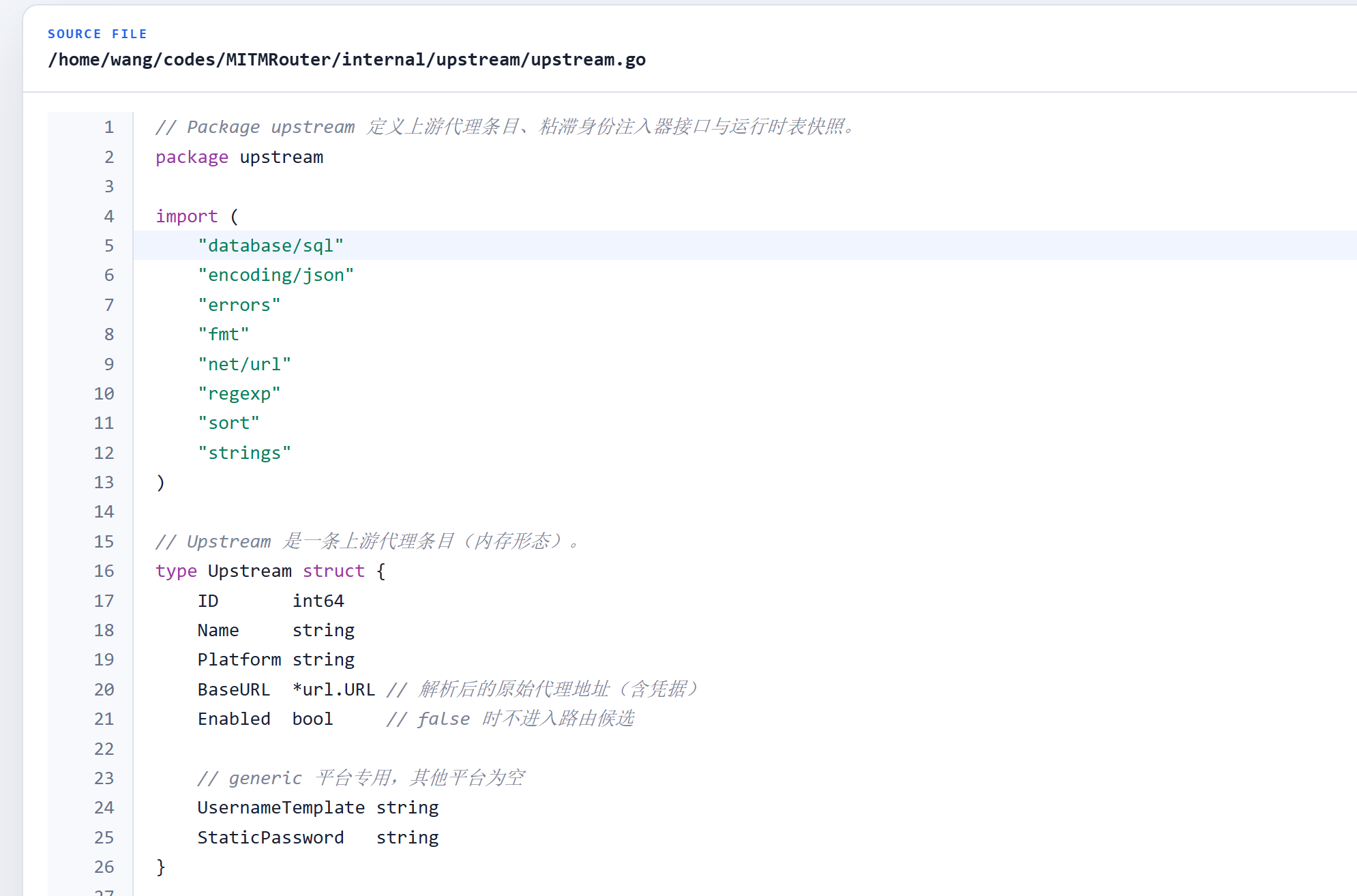1357x896 pixels.
Task: Click the "UsernameTemplate" field name
Action: click(x=281, y=807)
